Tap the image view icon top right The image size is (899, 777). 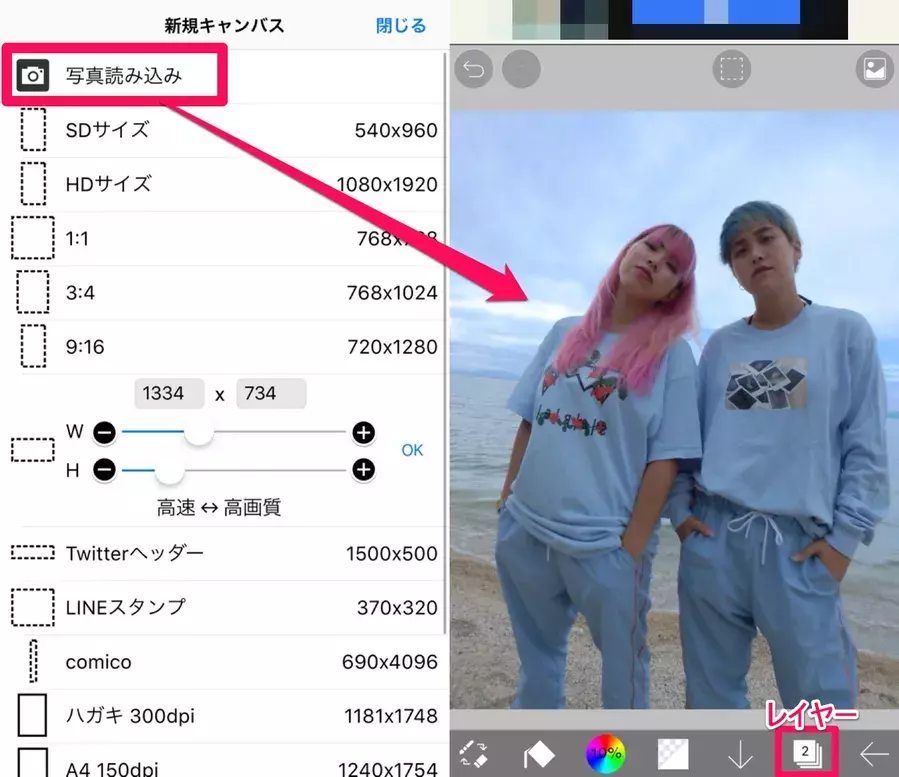pyautogui.click(x=875, y=69)
